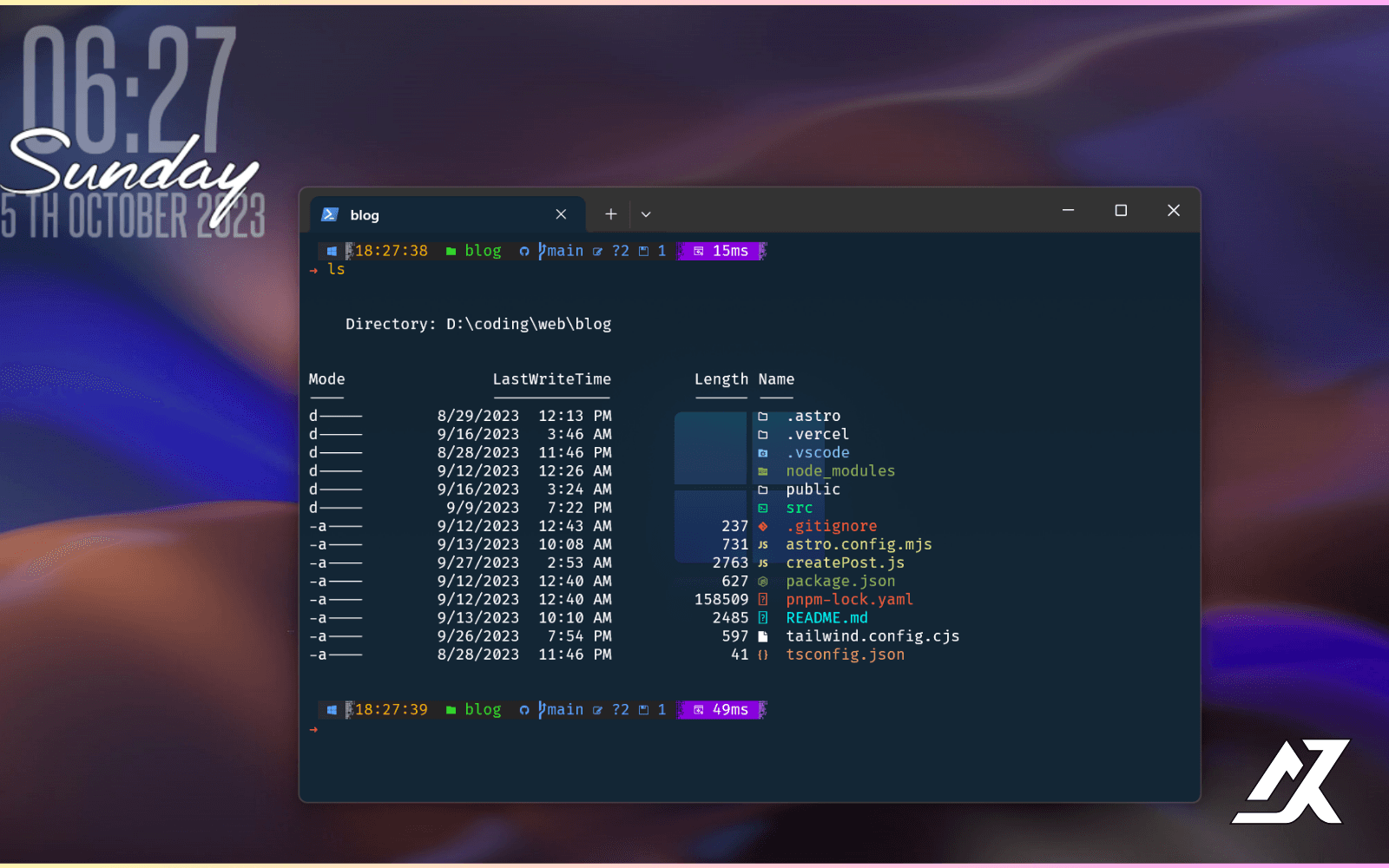Click the curly braces icon beside tsconfig.json

(x=764, y=654)
